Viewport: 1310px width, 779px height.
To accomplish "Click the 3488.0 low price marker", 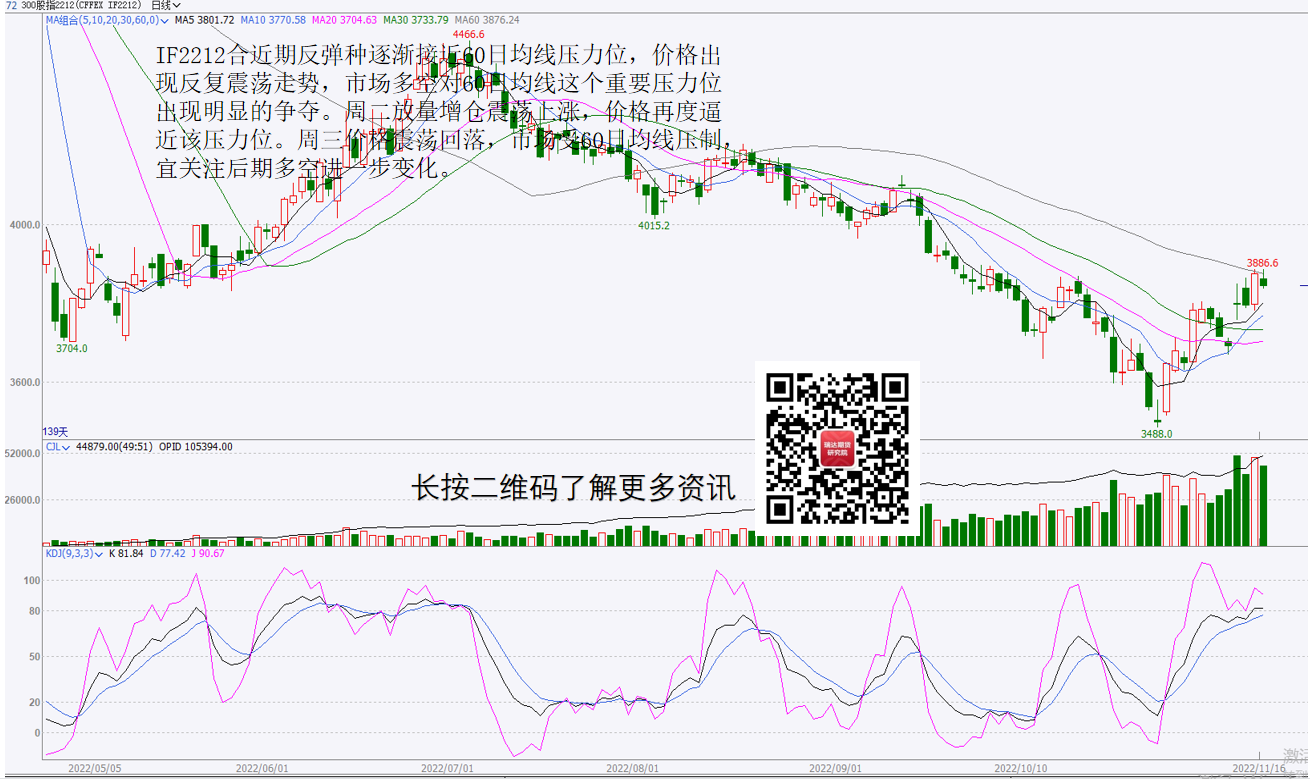I will (1157, 434).
